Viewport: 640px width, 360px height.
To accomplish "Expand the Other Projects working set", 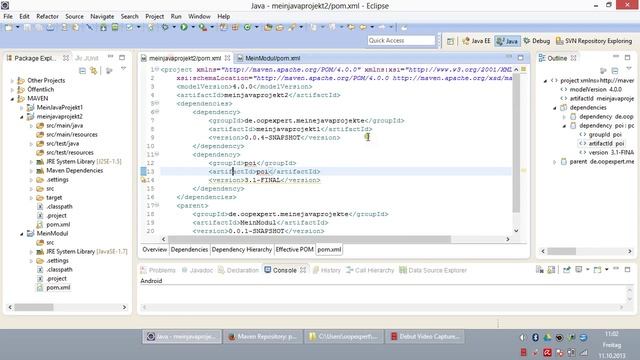I will point(12,81).
